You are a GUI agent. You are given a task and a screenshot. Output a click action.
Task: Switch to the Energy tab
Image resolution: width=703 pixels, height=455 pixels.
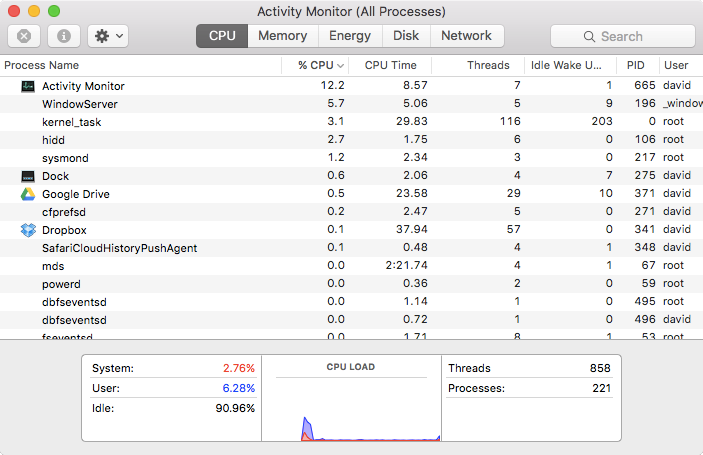[350, 36]
